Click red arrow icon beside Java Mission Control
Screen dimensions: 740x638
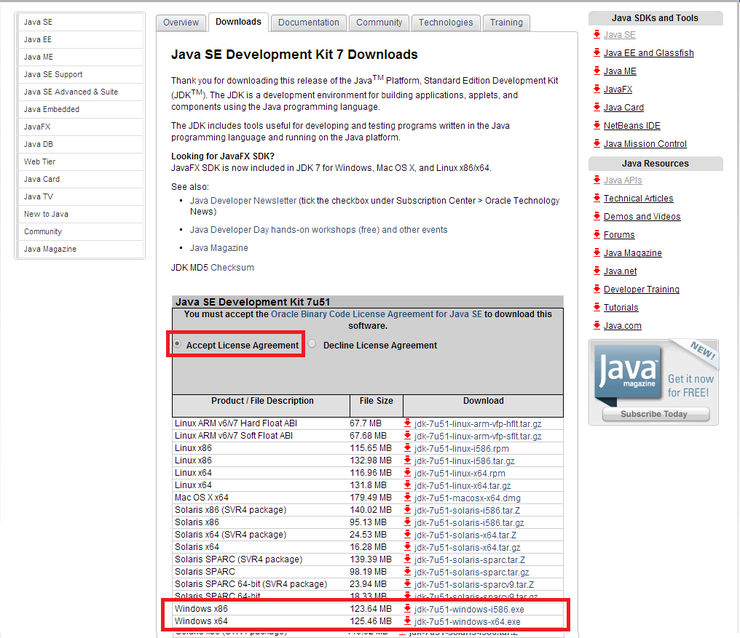pos(597,143)
